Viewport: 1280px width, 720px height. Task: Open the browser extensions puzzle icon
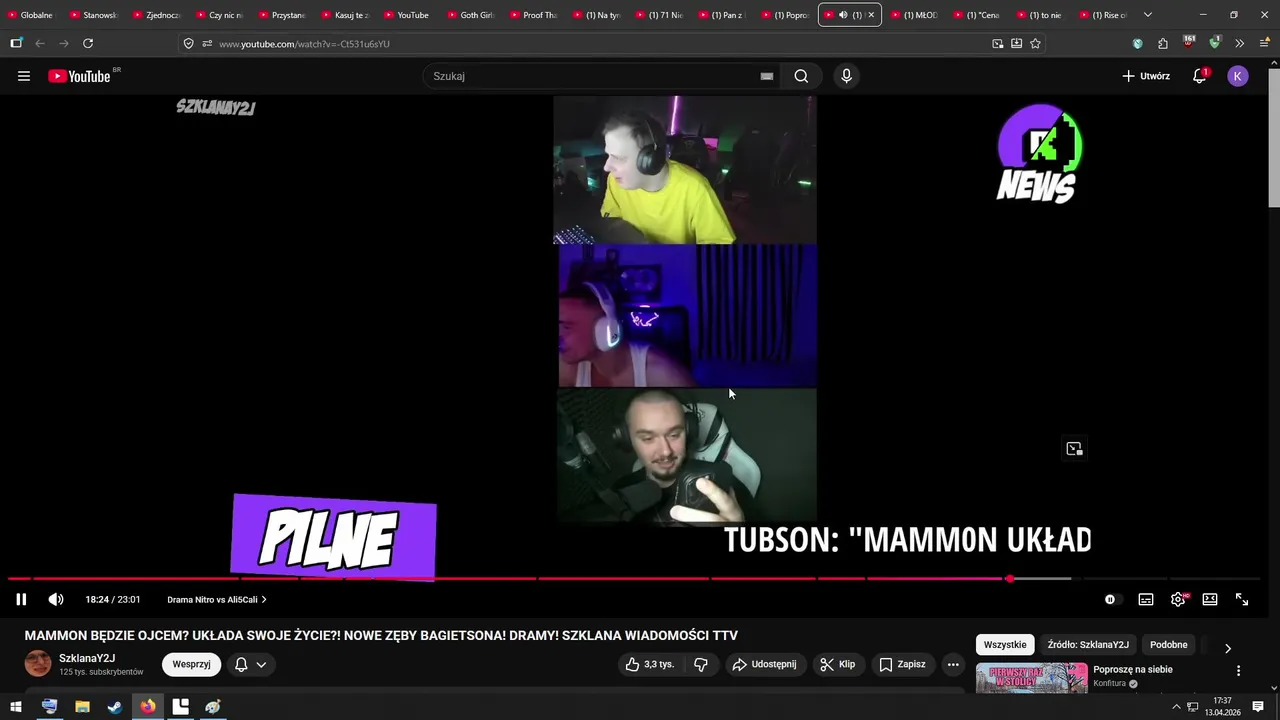pos(1162,44)
